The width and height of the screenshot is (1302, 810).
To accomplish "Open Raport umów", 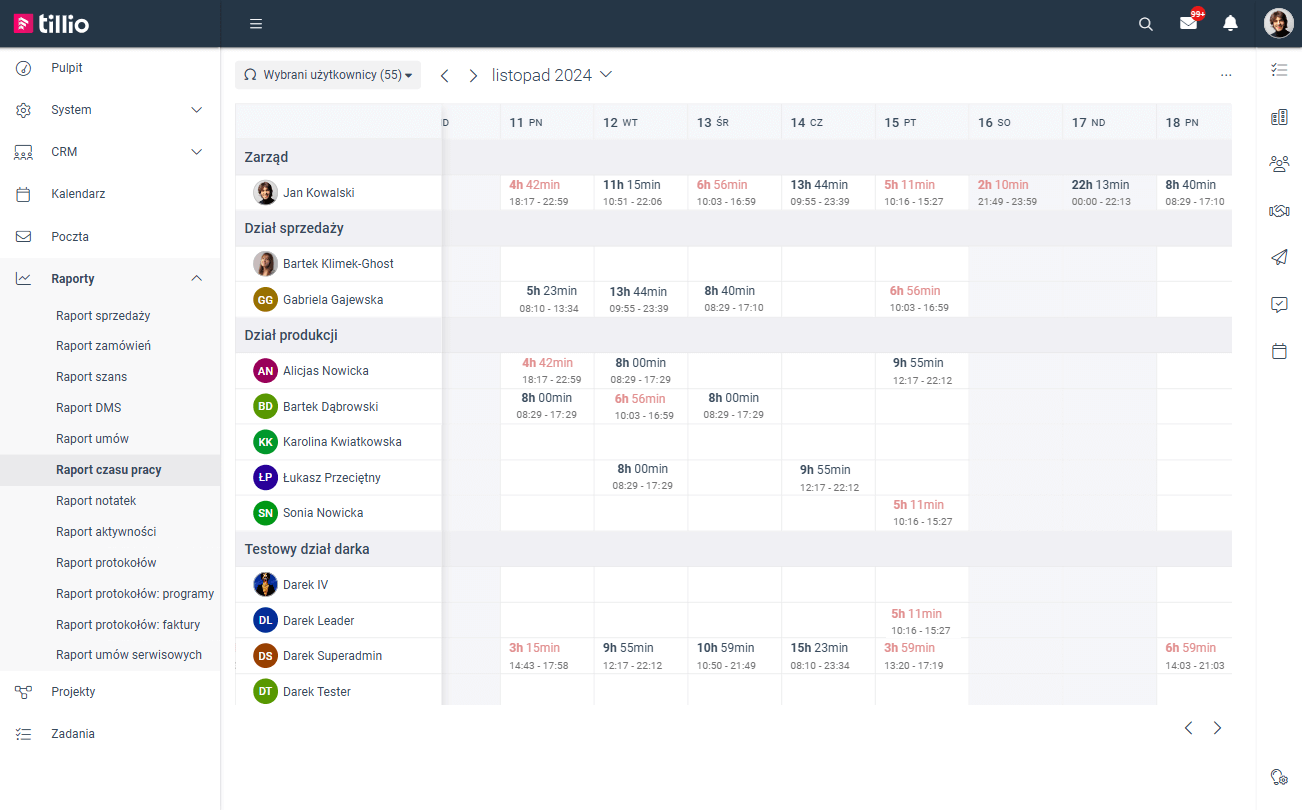I will [x=92, y=439].
